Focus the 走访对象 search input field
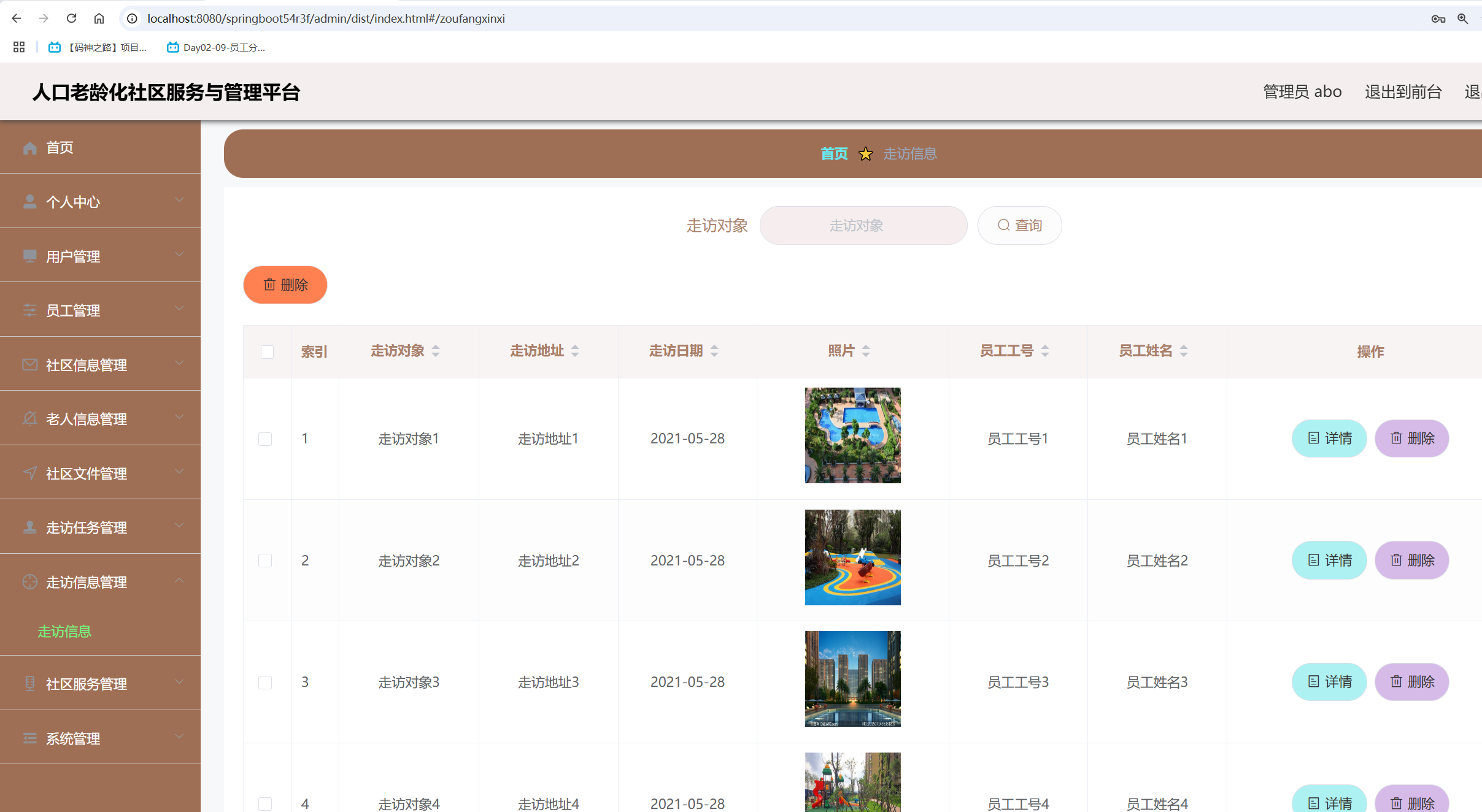The width and height of the screenshot is (1482, 812). click(863, 226)
